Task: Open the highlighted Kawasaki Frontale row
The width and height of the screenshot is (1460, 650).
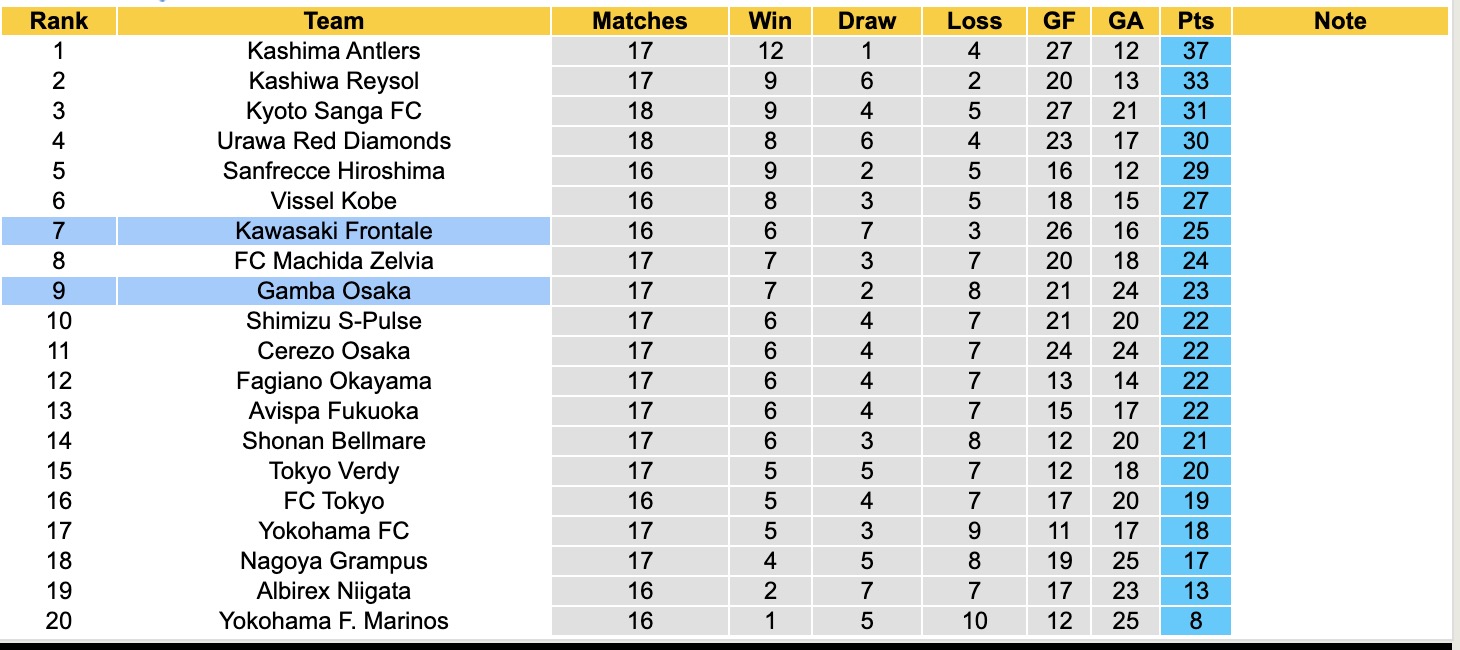Action: coord(334,231)
